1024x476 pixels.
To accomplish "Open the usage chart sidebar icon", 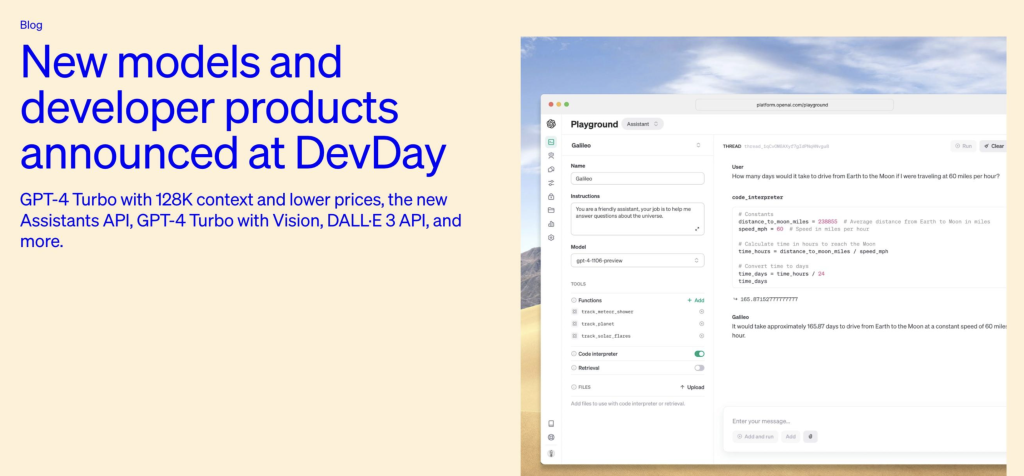I will [x=551, y=224].
